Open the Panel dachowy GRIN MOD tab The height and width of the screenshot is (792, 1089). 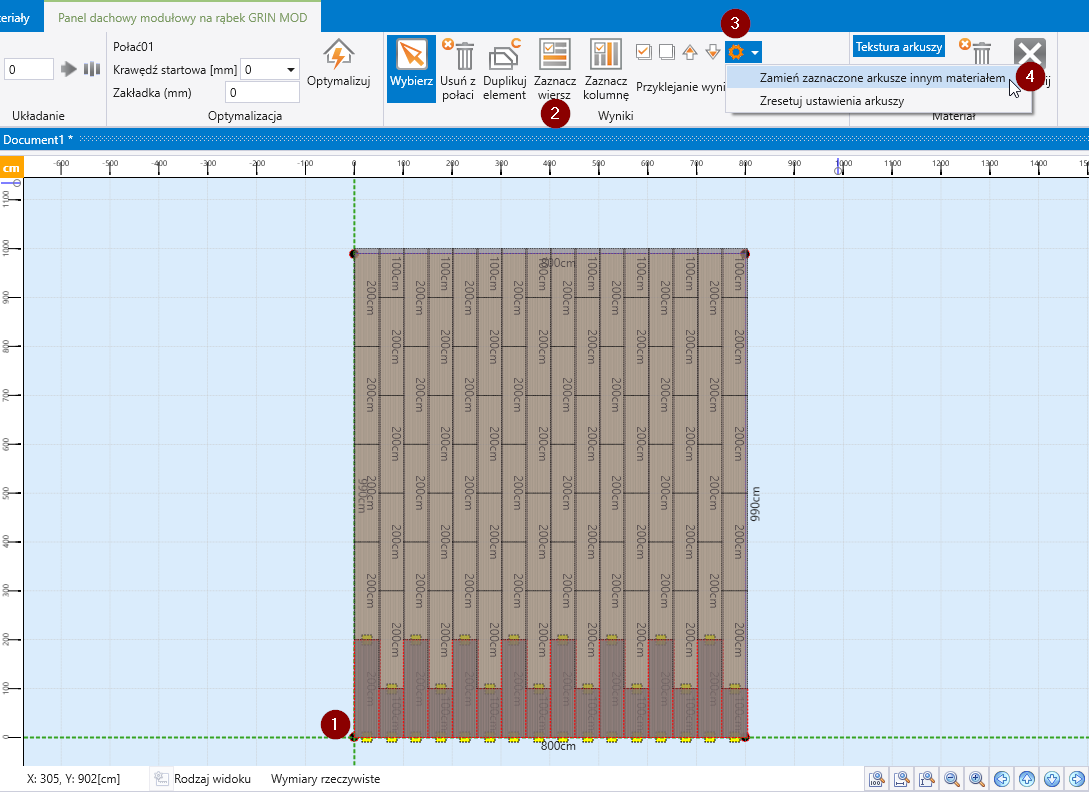click(184, 17)
